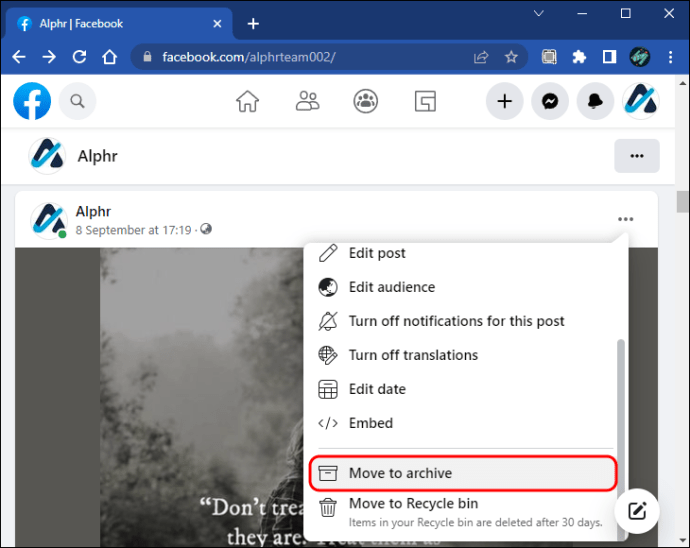
Task: Click the Facebook logo icon
Action: point(32,101)
